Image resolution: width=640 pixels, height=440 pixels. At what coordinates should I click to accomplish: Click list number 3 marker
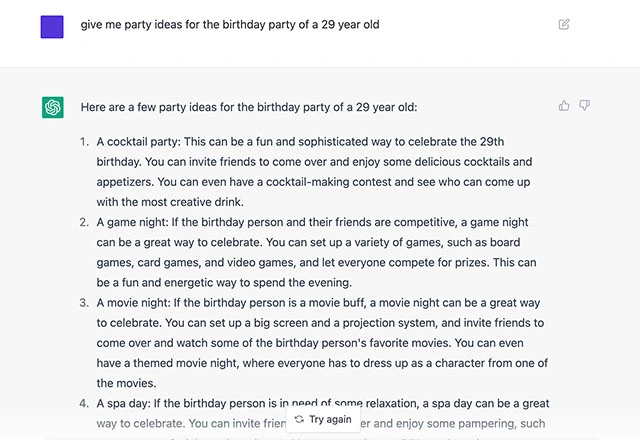[x=84, y=303]
